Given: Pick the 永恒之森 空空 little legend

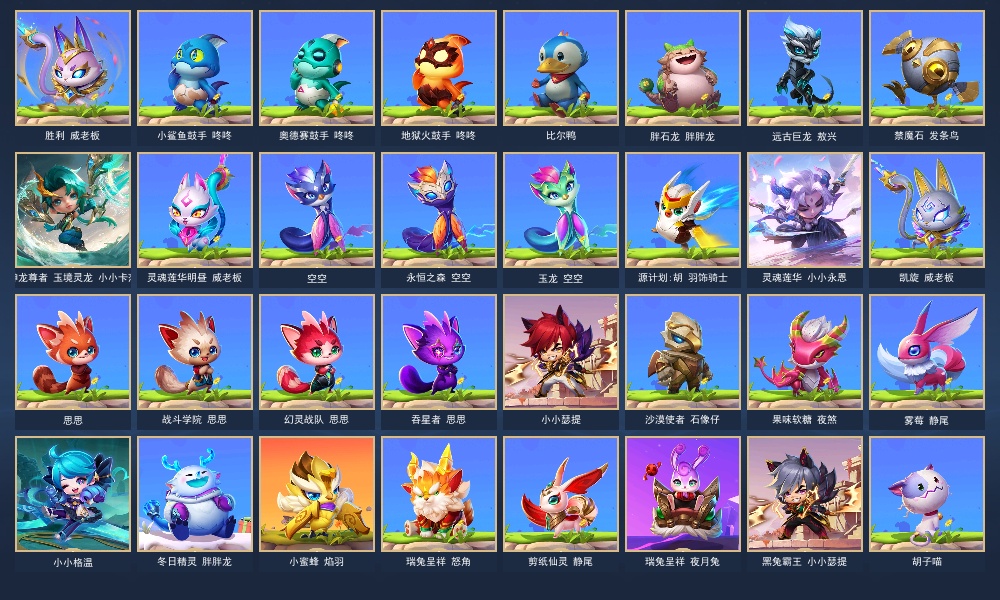Looking at the screenshot, I should [x=439, y=210].
